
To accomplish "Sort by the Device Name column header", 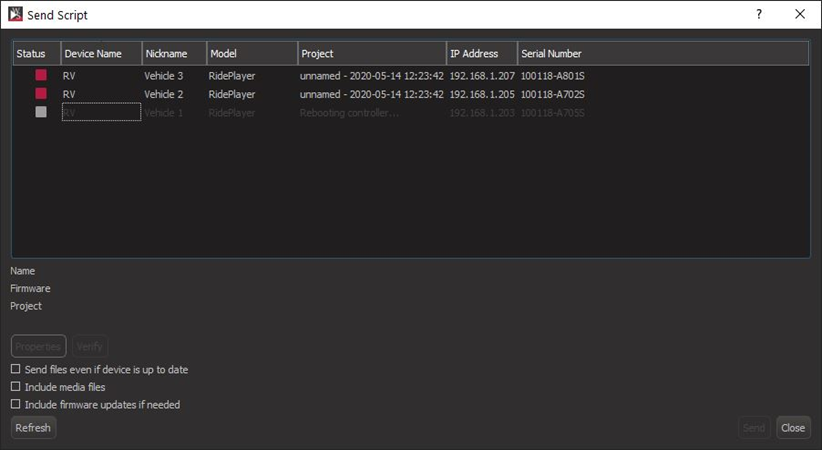I will [x=101, y=53].
